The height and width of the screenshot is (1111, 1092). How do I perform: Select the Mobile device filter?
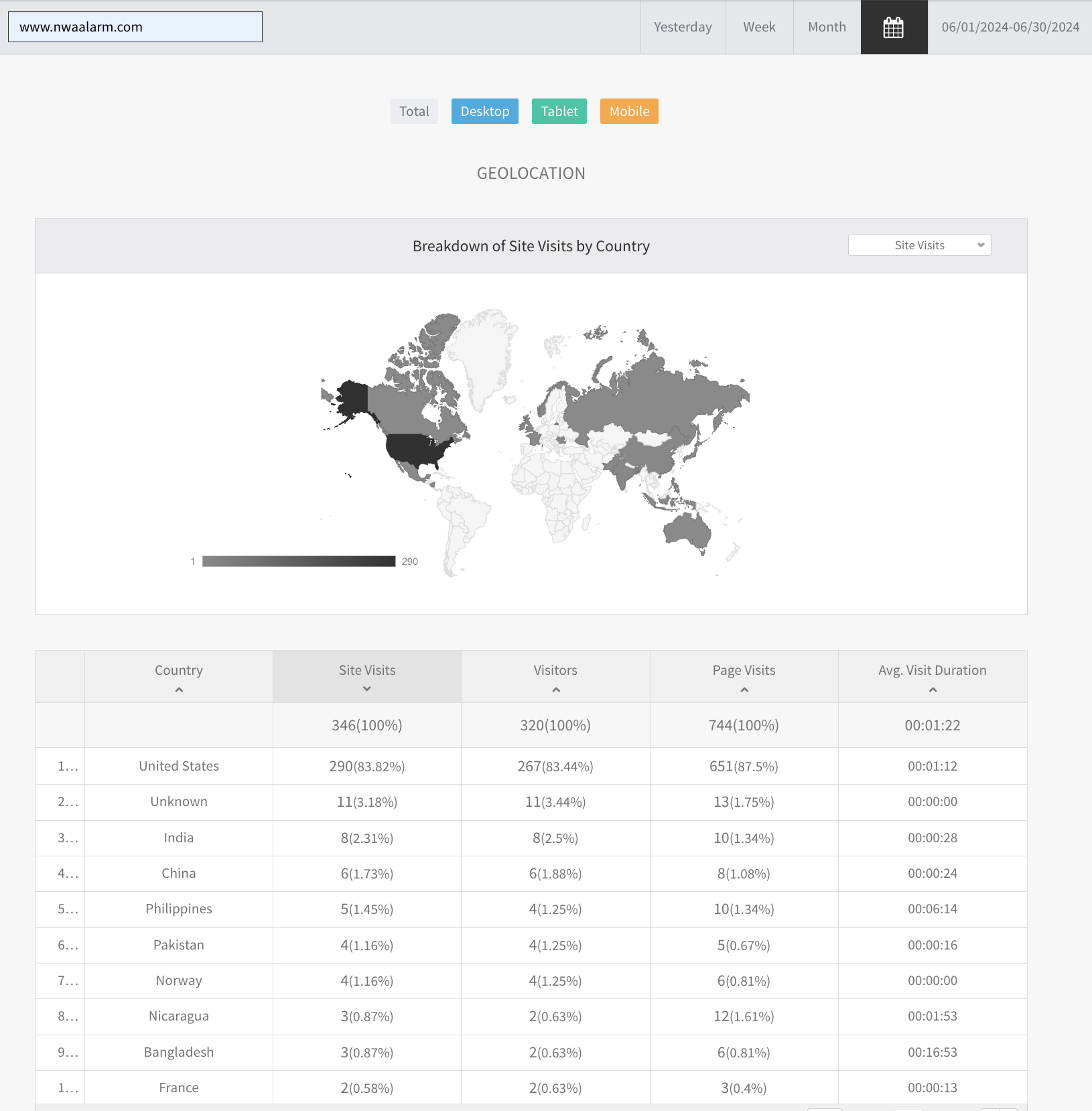[629, 111]
